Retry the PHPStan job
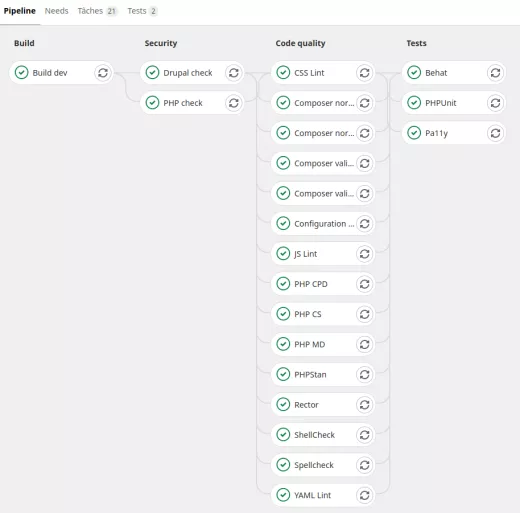This screenshot has height=513, width=520. (x=365, y=375)
